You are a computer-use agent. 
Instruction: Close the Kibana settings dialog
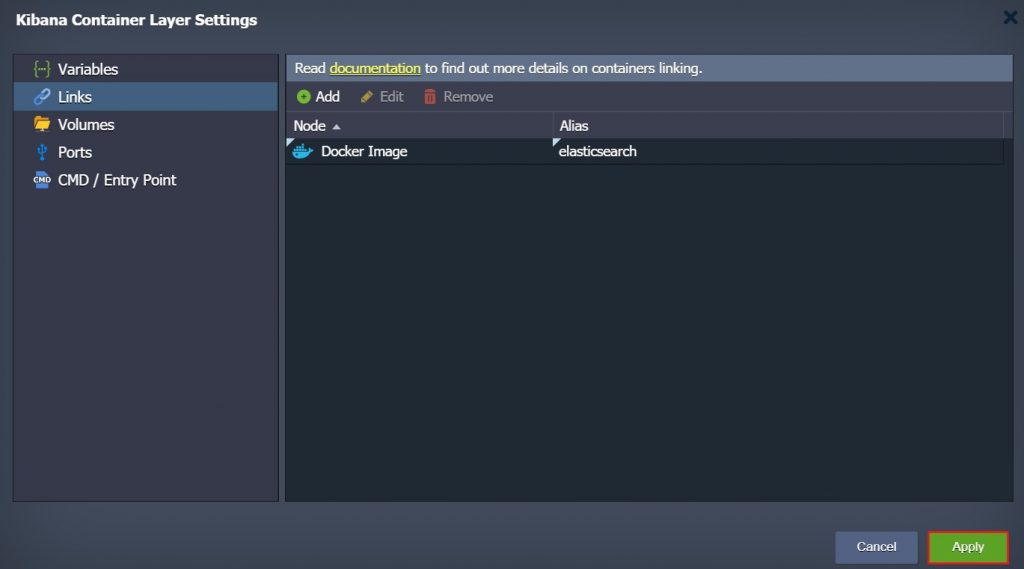click(x=1010, y=18)
